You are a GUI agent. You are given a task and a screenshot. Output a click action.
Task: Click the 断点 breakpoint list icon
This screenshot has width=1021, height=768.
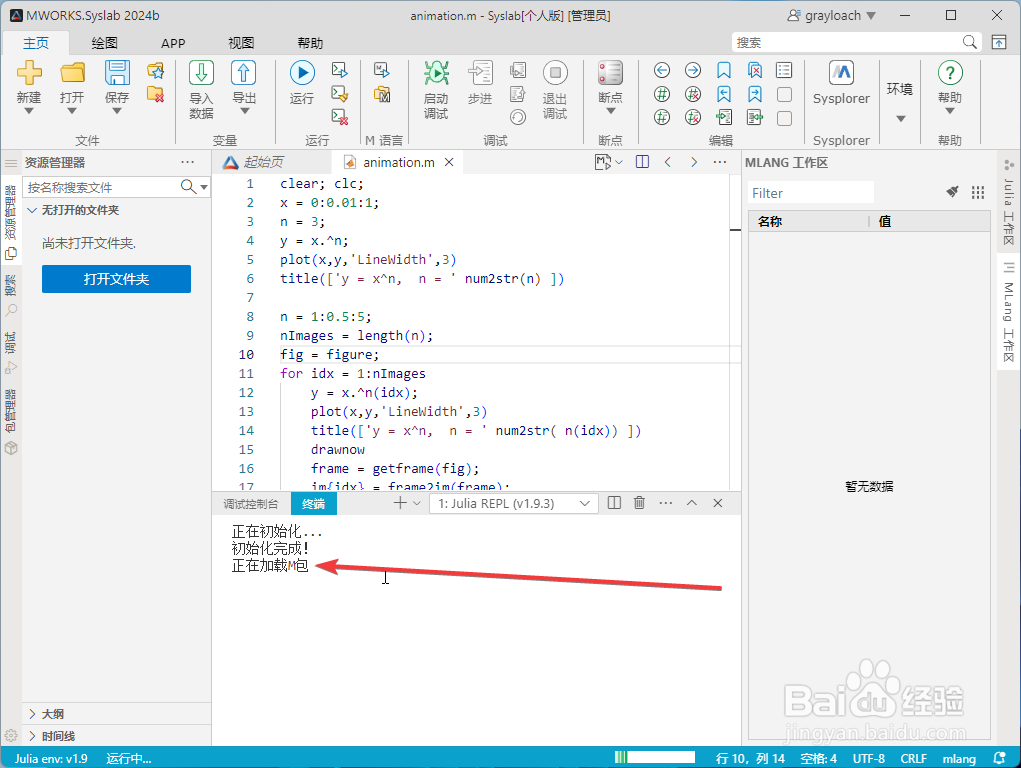pyautogui.click(x=610, y=72)
